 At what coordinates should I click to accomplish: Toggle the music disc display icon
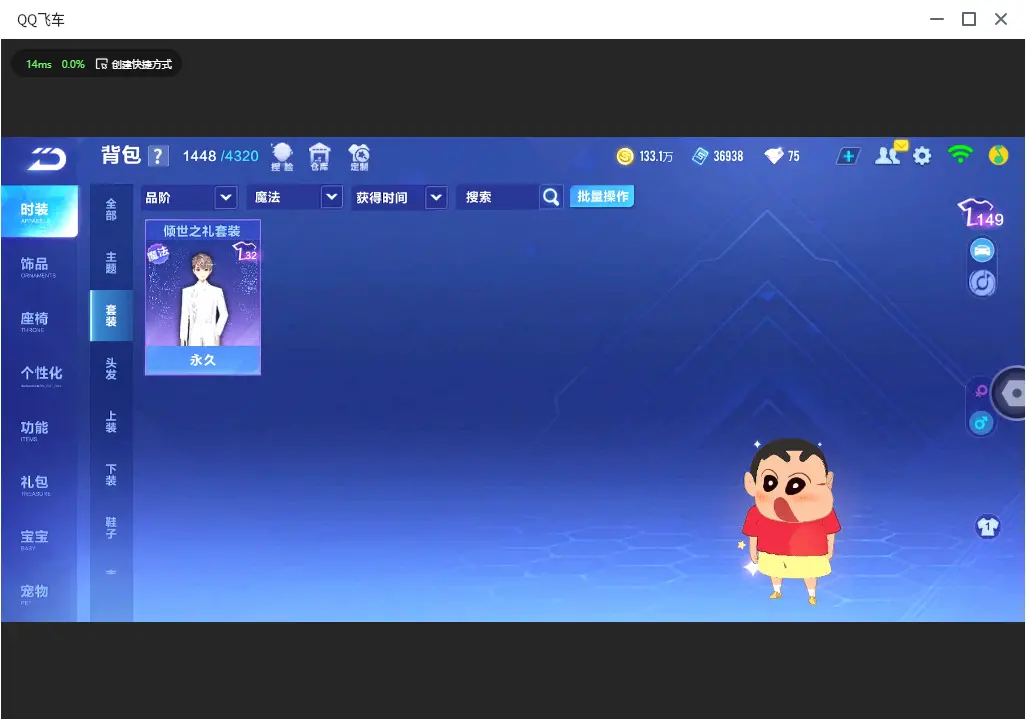pos(982,283)
